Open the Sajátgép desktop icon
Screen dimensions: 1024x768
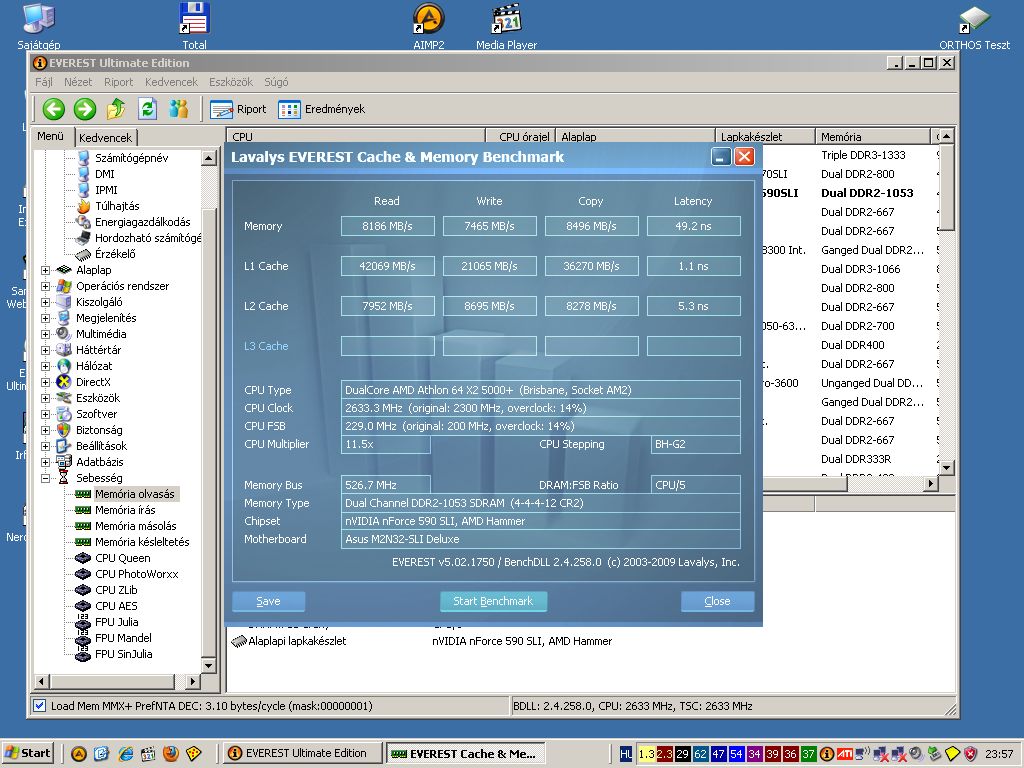click(x=39, y=26)
